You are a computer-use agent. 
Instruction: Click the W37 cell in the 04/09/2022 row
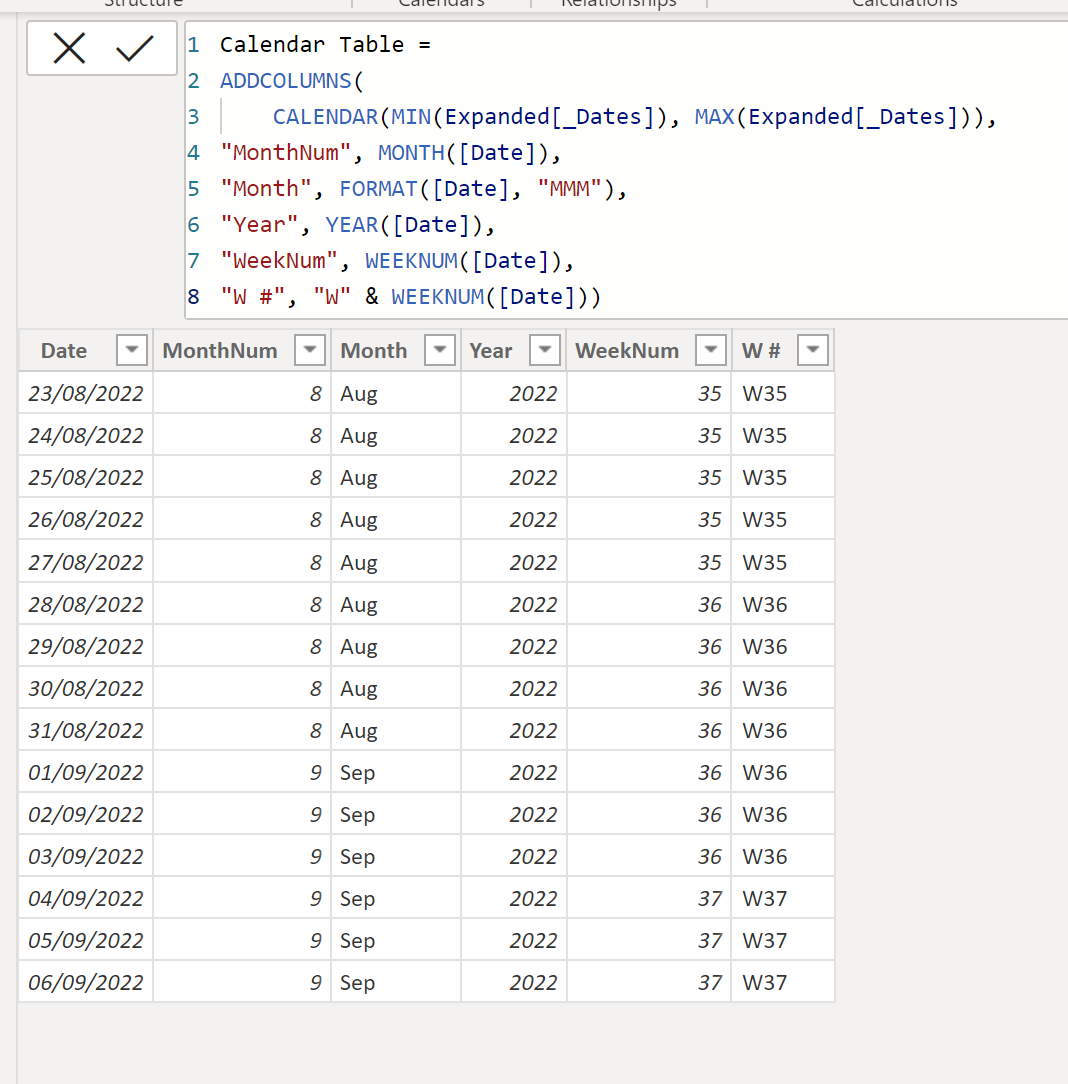(x=783, y=899)
